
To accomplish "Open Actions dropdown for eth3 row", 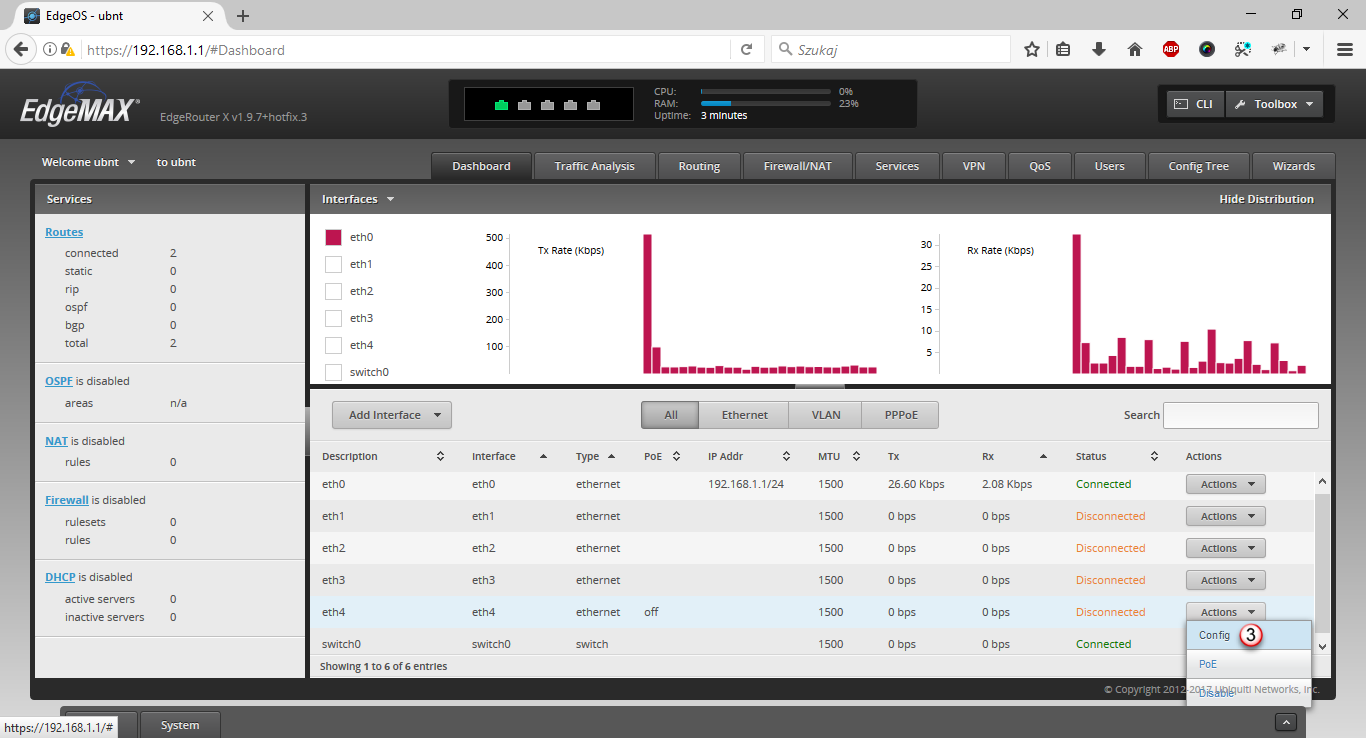I will click(x=1226, y=580).
